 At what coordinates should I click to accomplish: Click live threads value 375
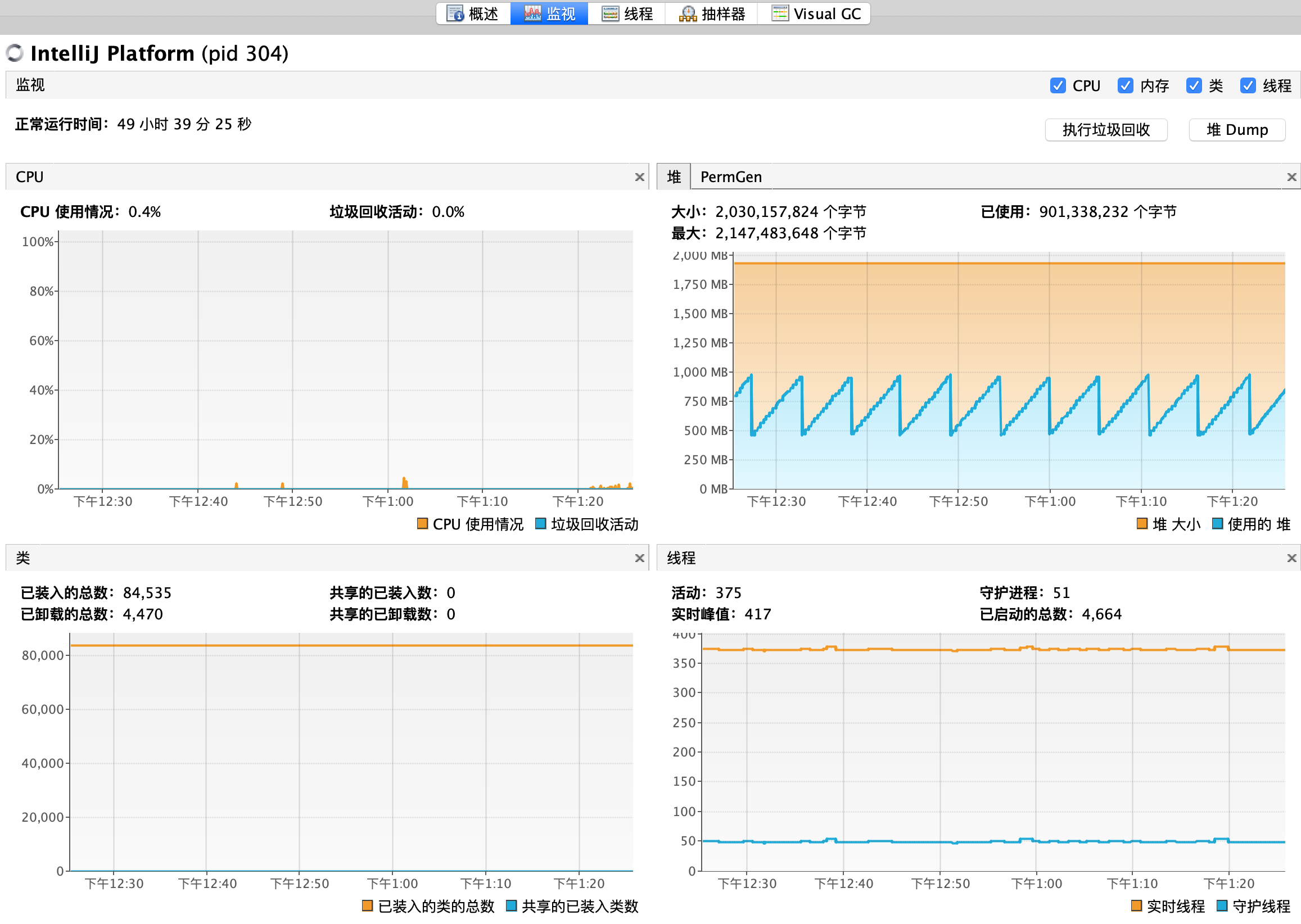click(728, 593)
